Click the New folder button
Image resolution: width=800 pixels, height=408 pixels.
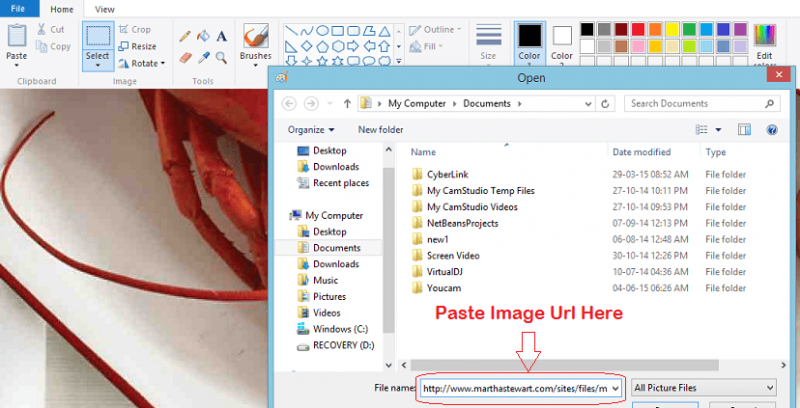tap(381, 130)
